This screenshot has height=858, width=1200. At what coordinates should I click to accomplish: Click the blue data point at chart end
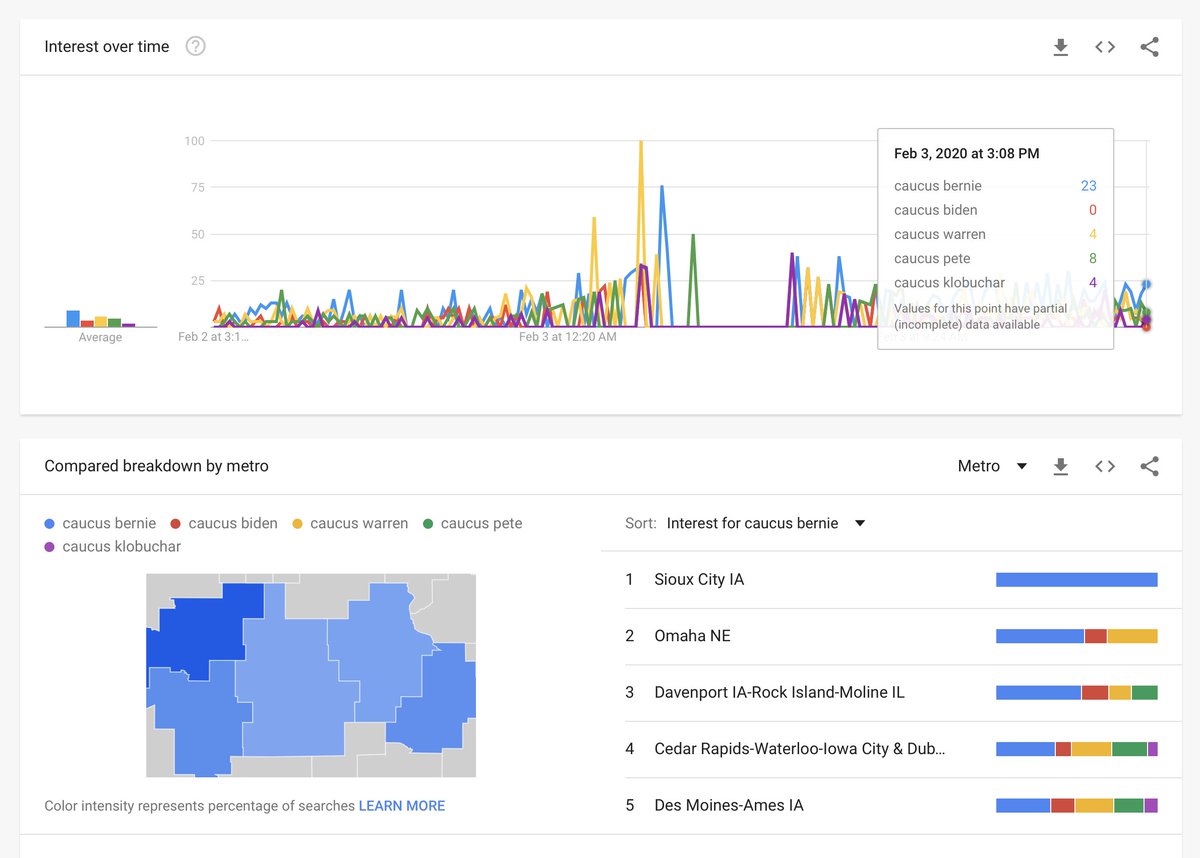(1146, 284)
